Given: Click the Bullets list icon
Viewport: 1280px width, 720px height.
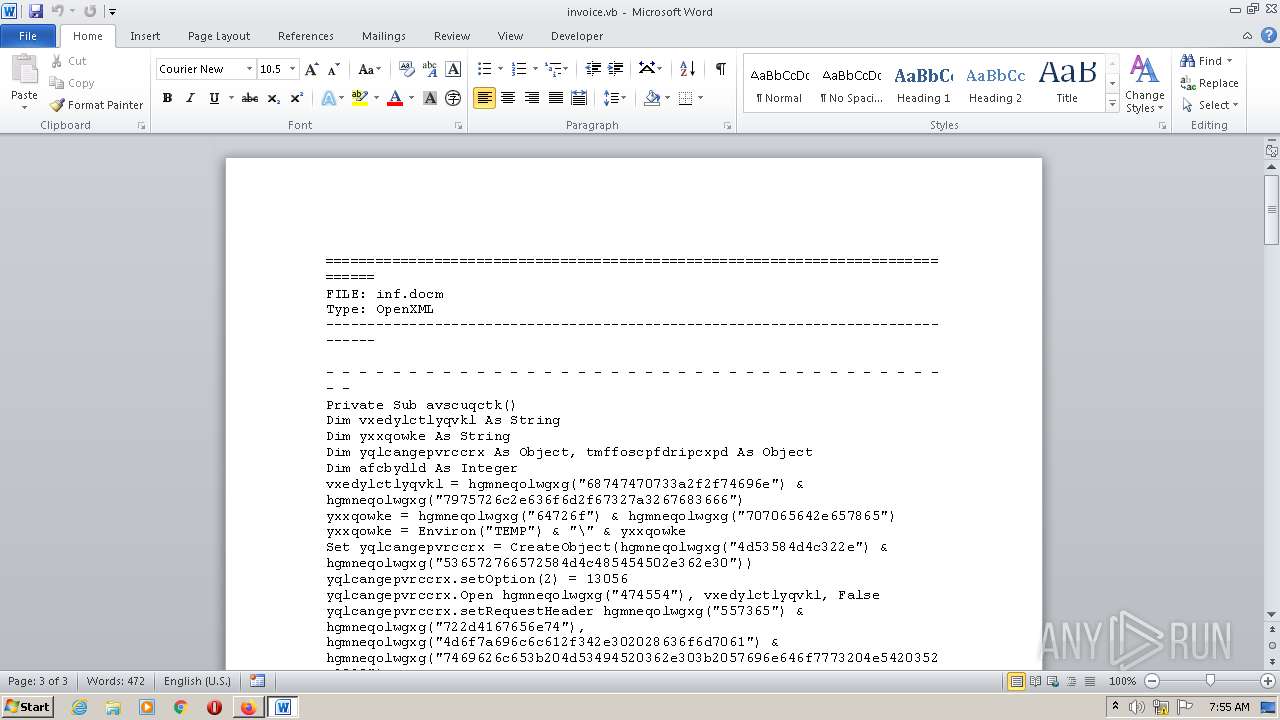Looking at the screenshot, I should click(485, 69).
